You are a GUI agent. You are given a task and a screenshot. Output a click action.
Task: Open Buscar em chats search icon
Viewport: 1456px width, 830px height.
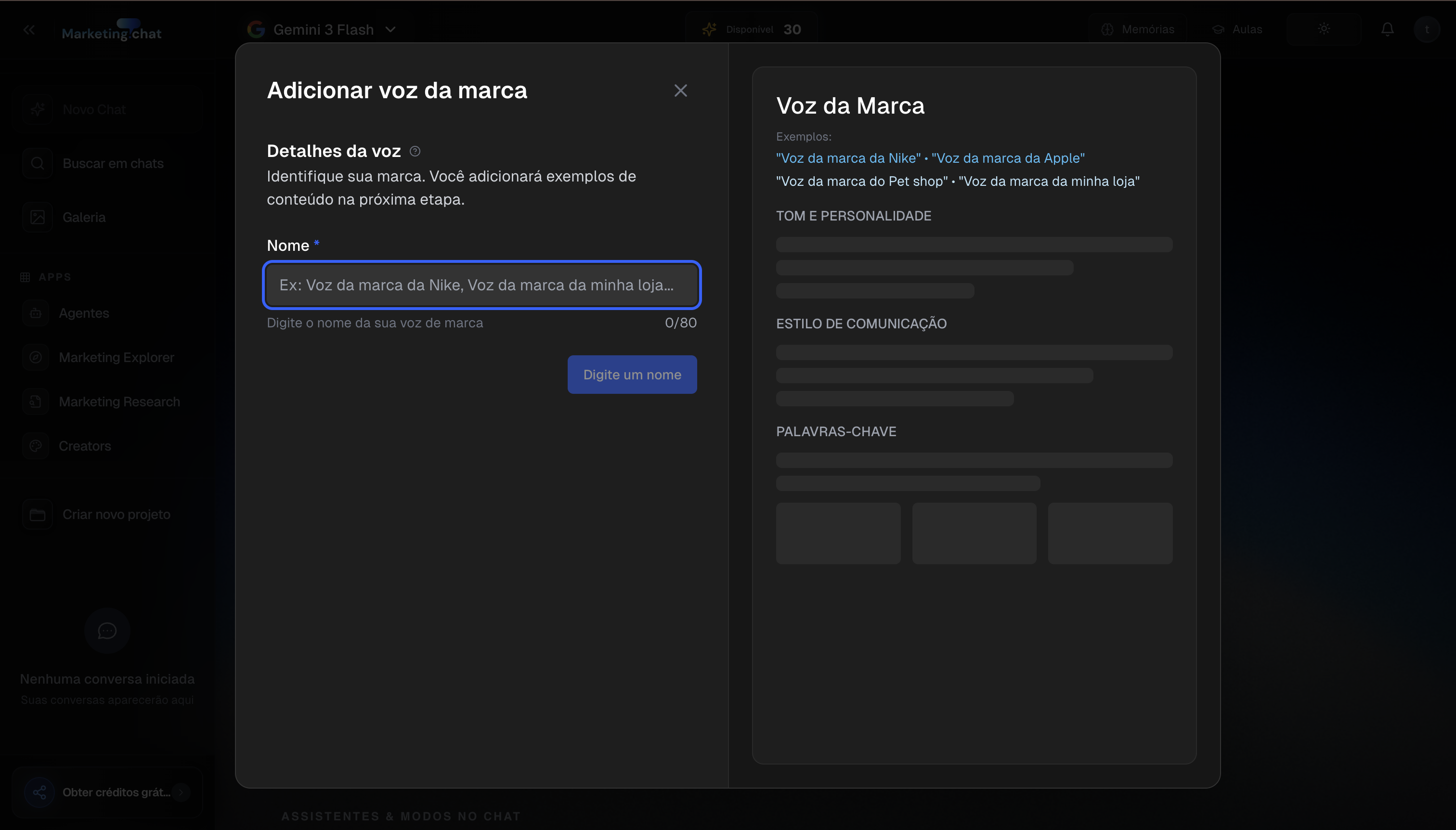[38, 164]
